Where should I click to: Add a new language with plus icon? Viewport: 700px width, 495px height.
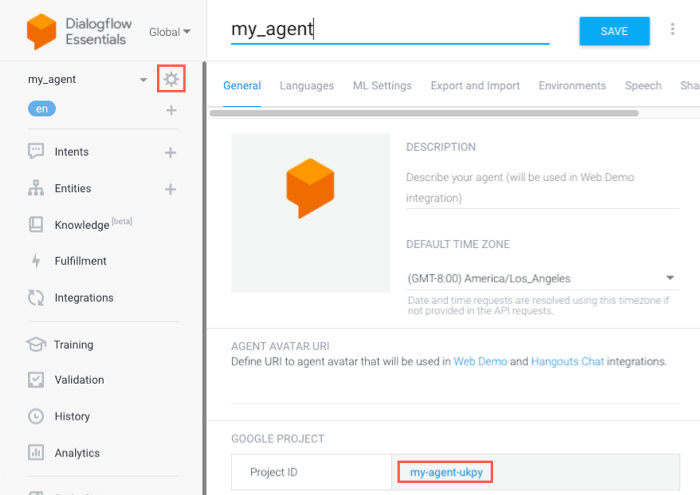(171, 110)
